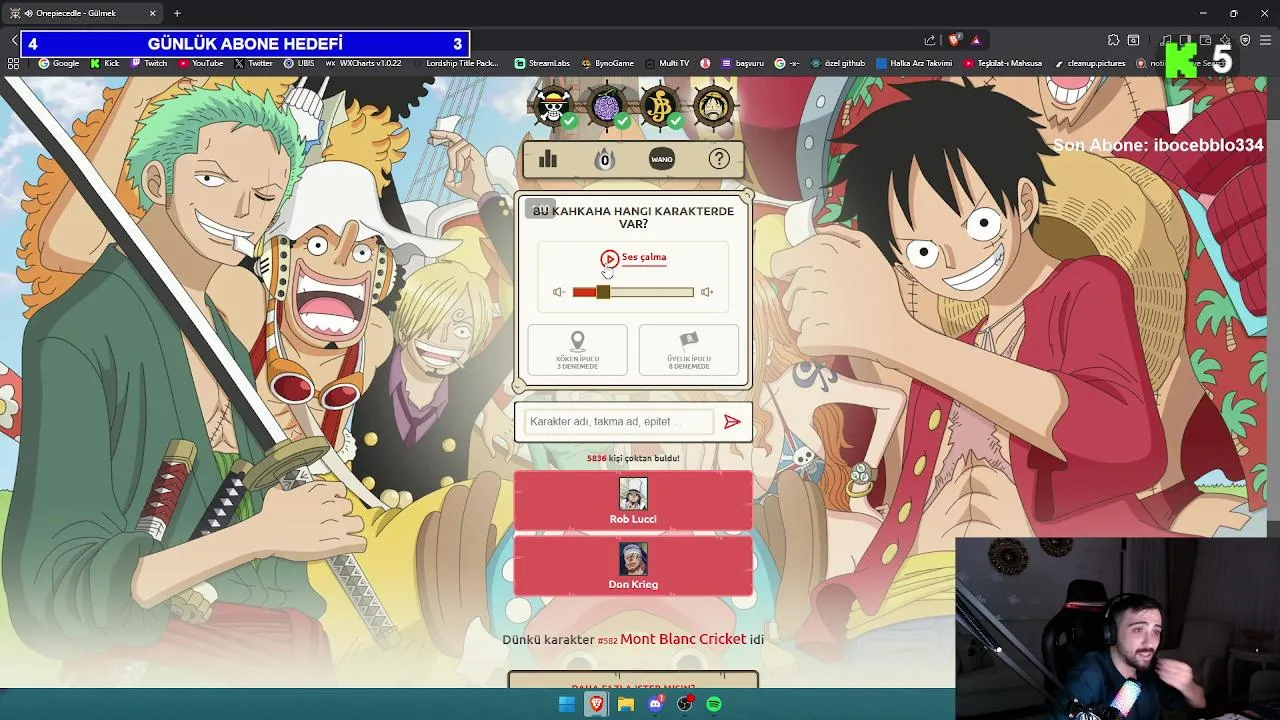Open the Twitch bookmark

click(x=149, y=63)
